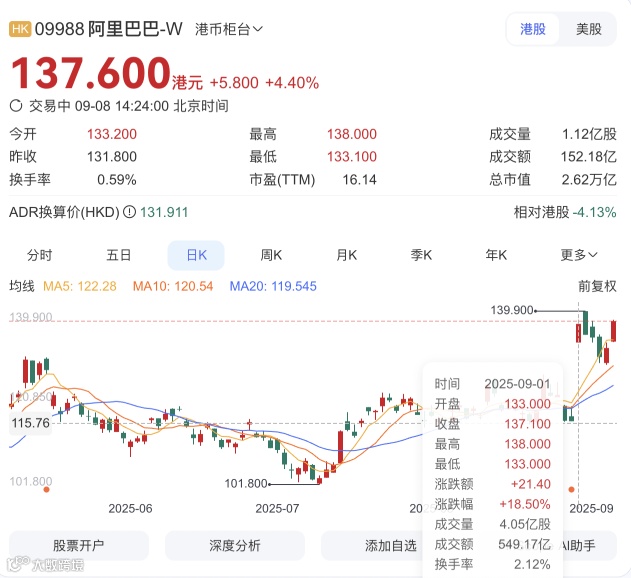Click the stock title 09988 阿里巴巴-W

(x=108, y=29)
